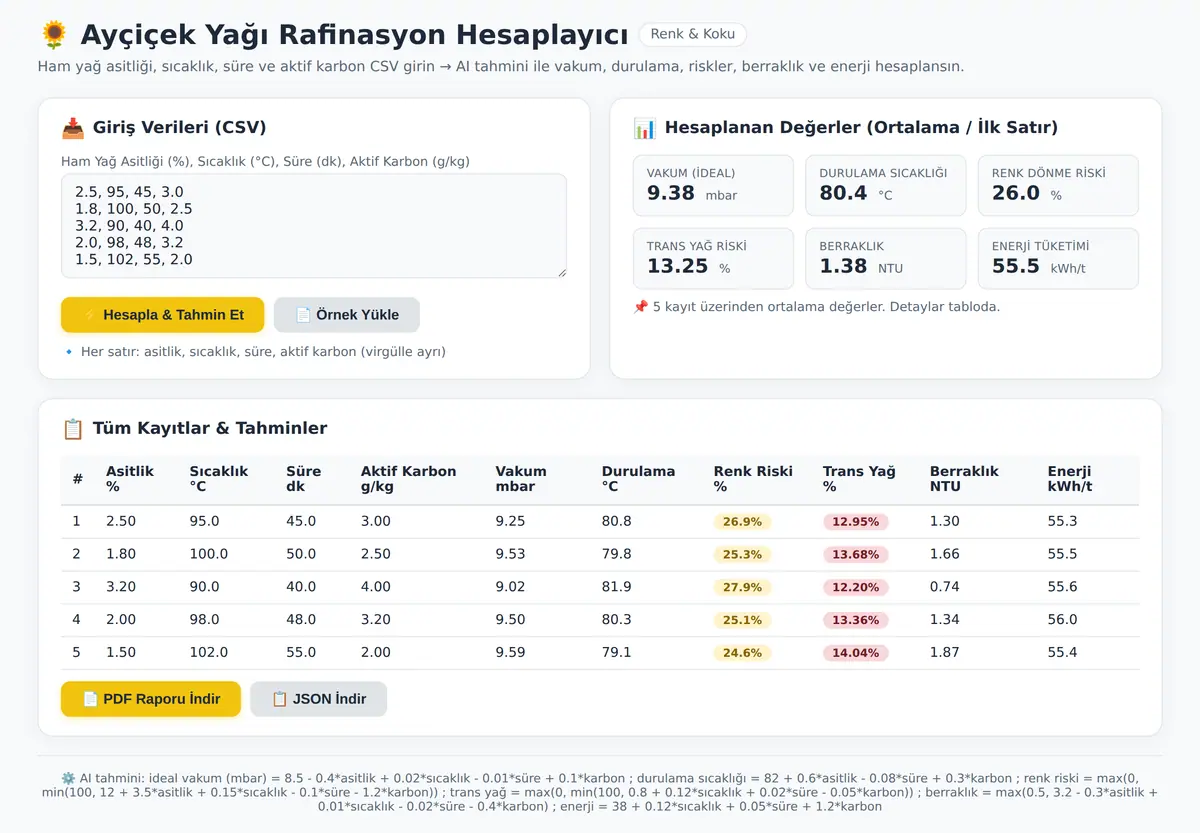Click vacuum value 9.02 in row 3

tap(510, 587)
